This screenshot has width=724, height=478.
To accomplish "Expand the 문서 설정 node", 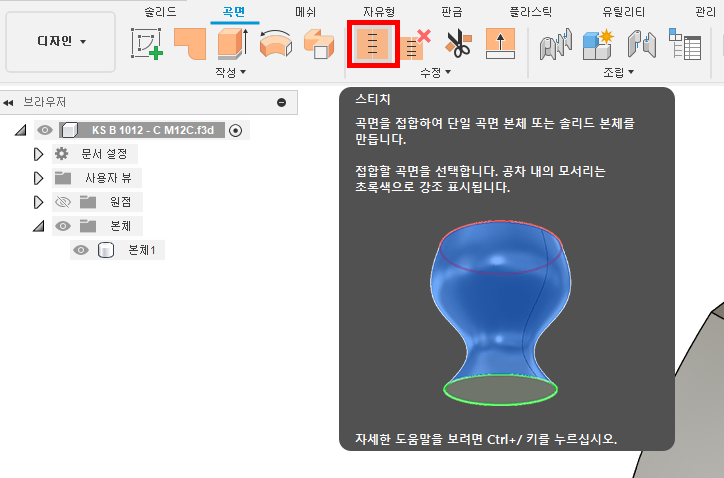I will (x=38, y=154).
